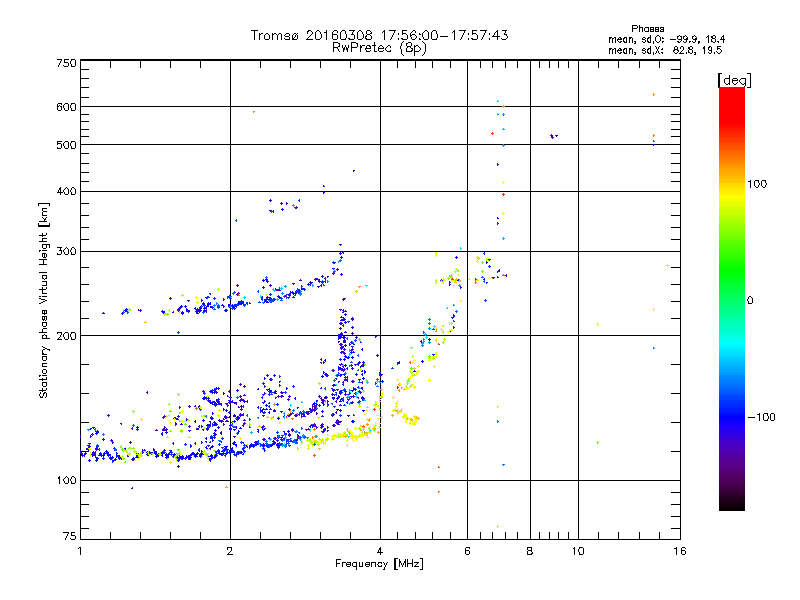Click the colorbar tick label "100"
Image resolution: width=800 pixels, height=600 pixels.
click(x=757, y=184)
